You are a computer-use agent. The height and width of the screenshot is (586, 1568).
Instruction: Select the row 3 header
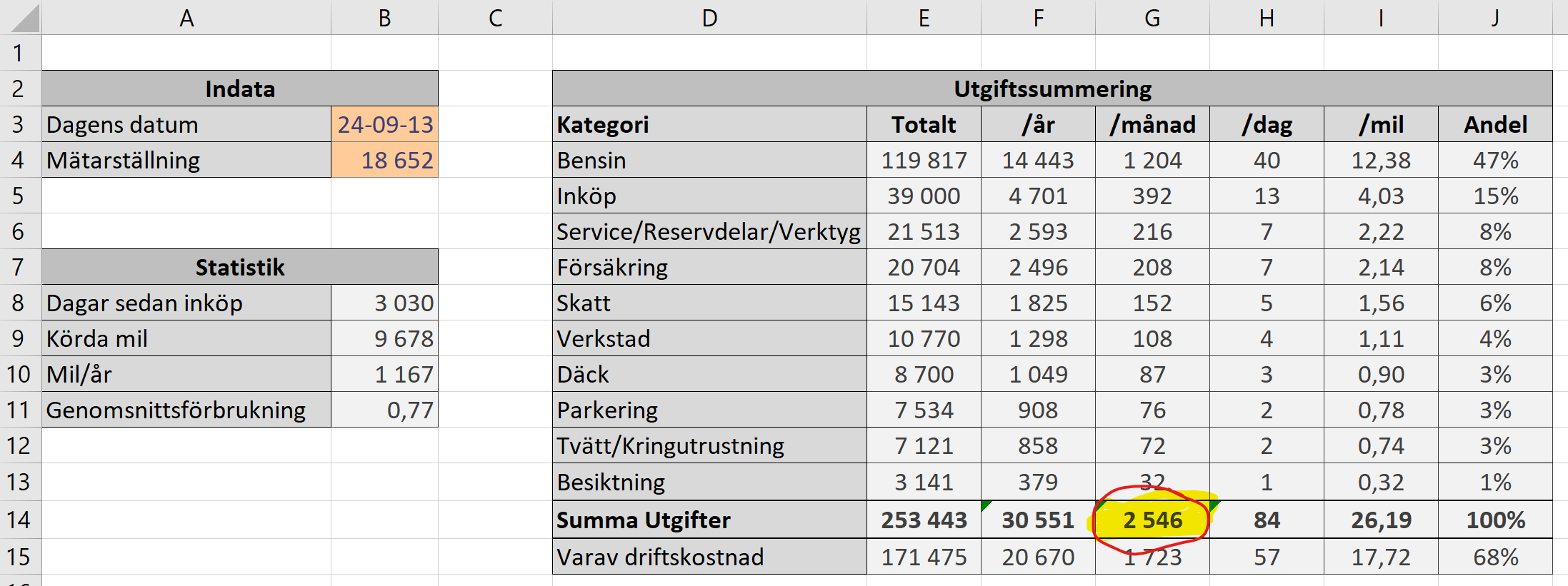19,125
